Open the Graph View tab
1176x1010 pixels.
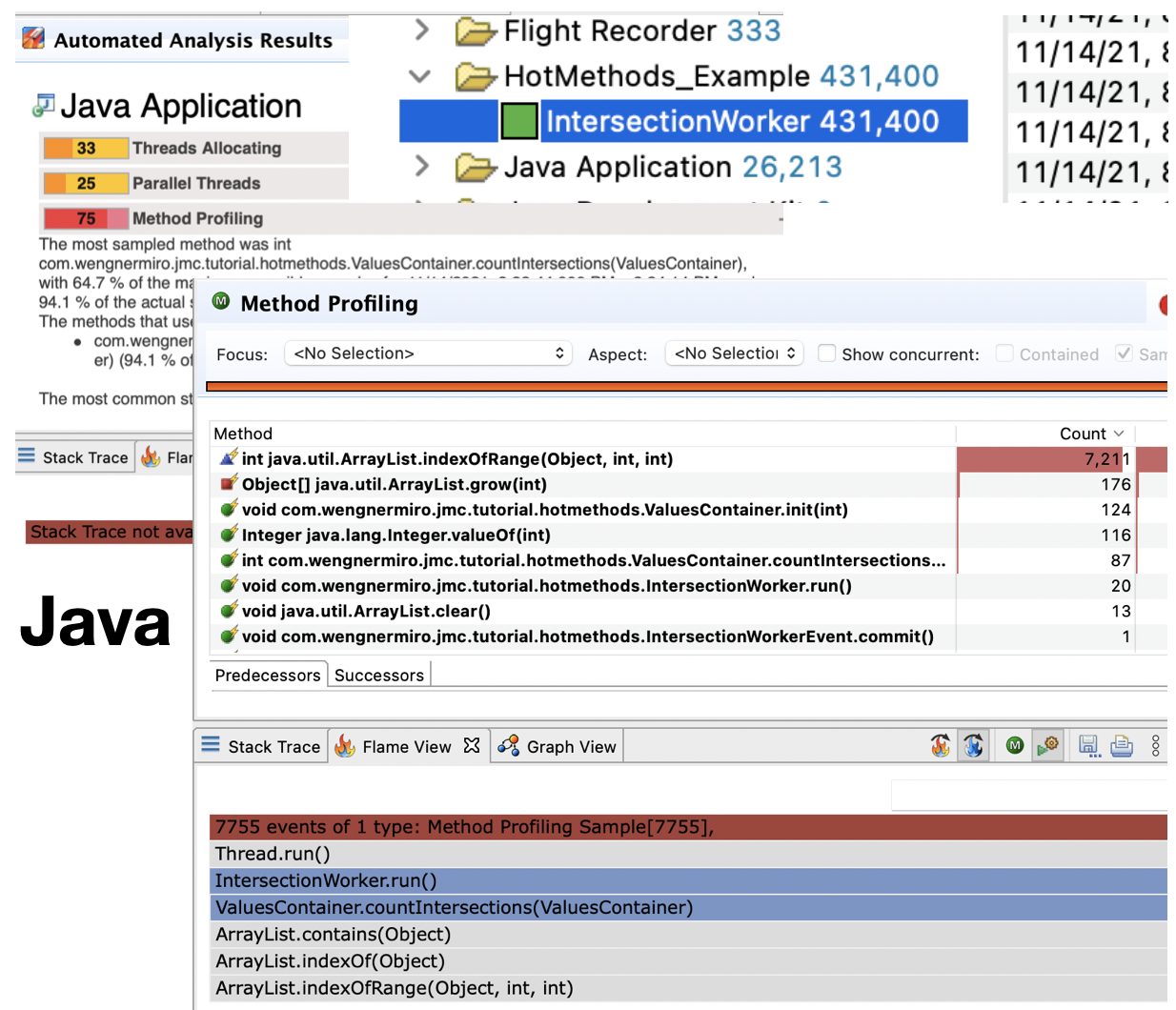click(557, 746)
